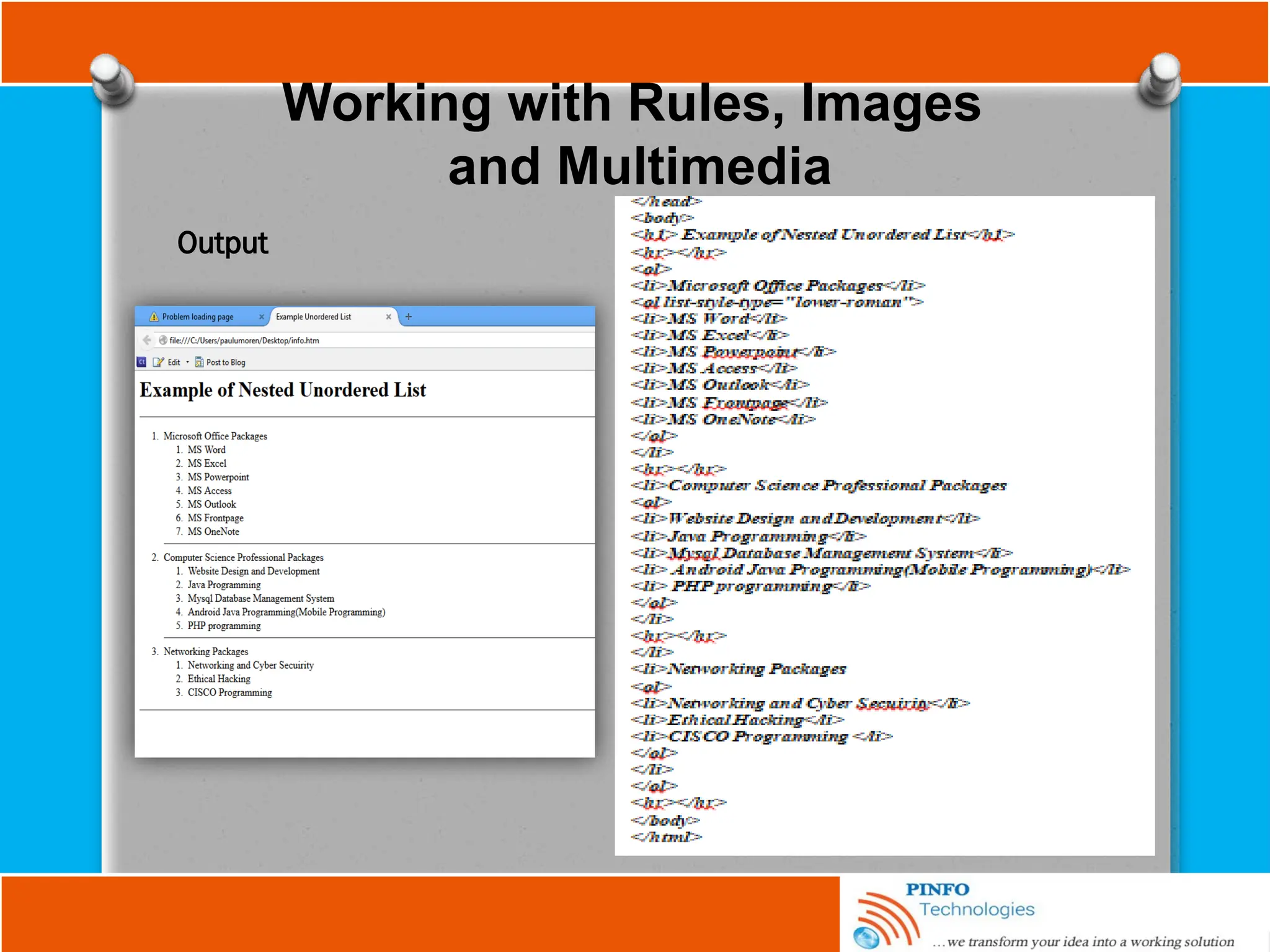Viewport: 1270px width, 952px height.
Task: Click the code line with lower-roman list-style-type
Action: tap(777, 302)
